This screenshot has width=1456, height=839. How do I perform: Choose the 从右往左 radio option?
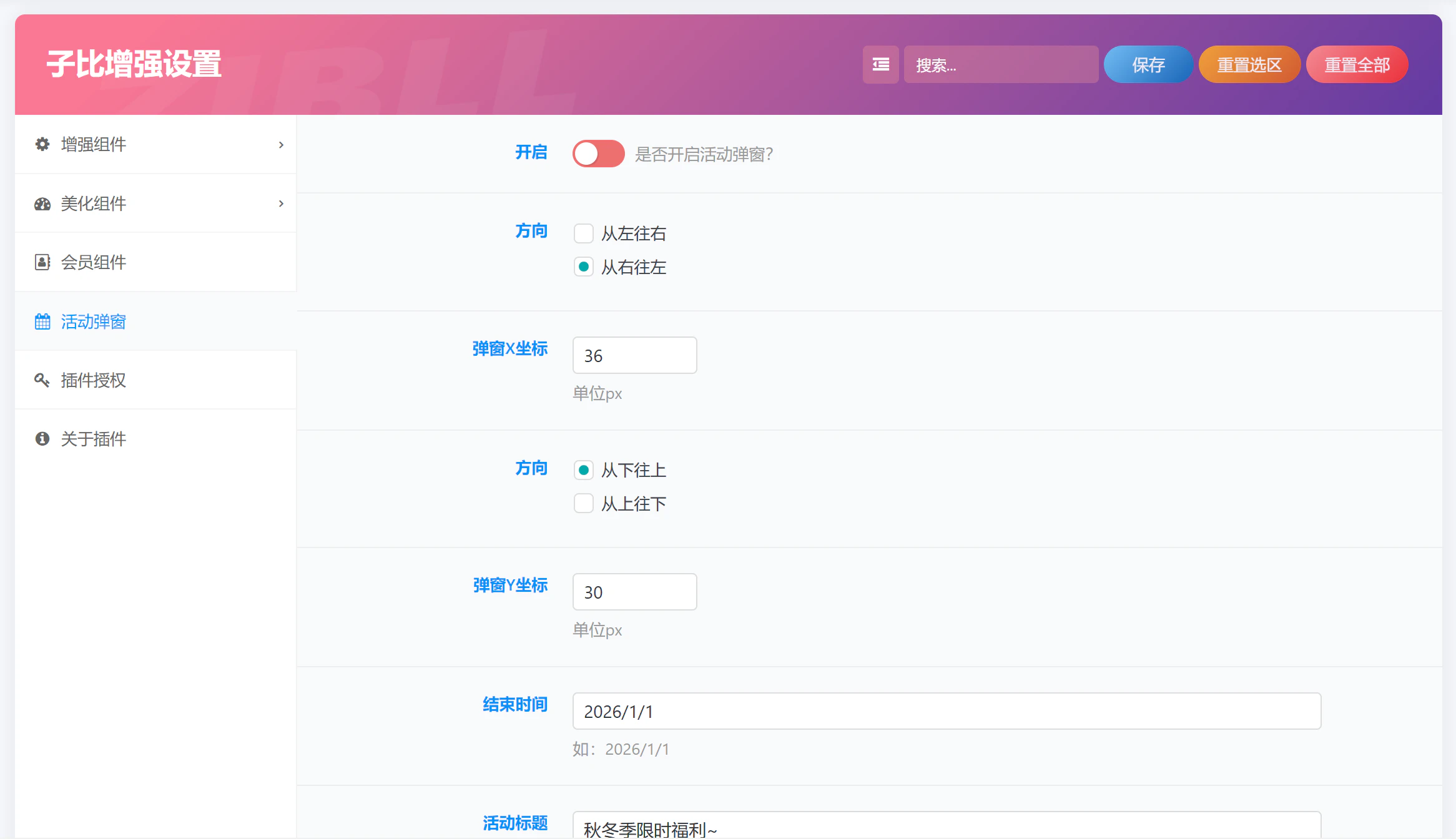click(x=583, y=267)
